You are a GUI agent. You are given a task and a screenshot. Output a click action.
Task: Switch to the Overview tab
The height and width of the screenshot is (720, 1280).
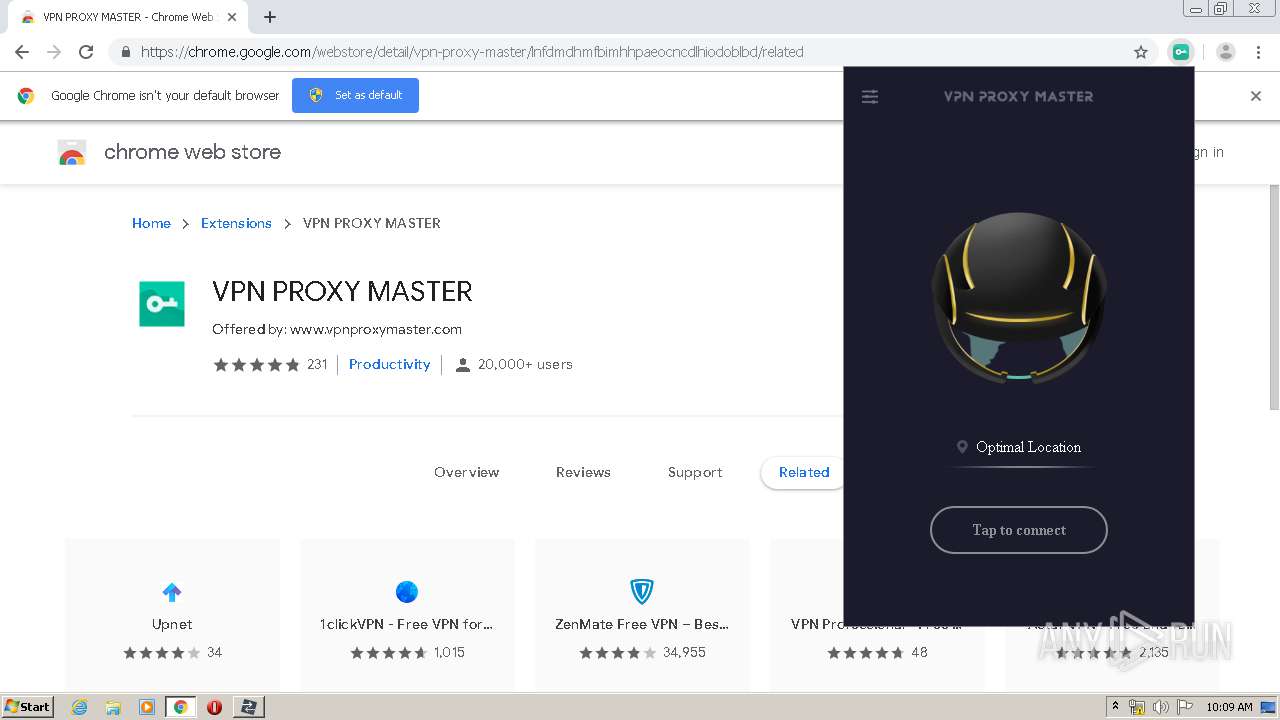point(466,472)
